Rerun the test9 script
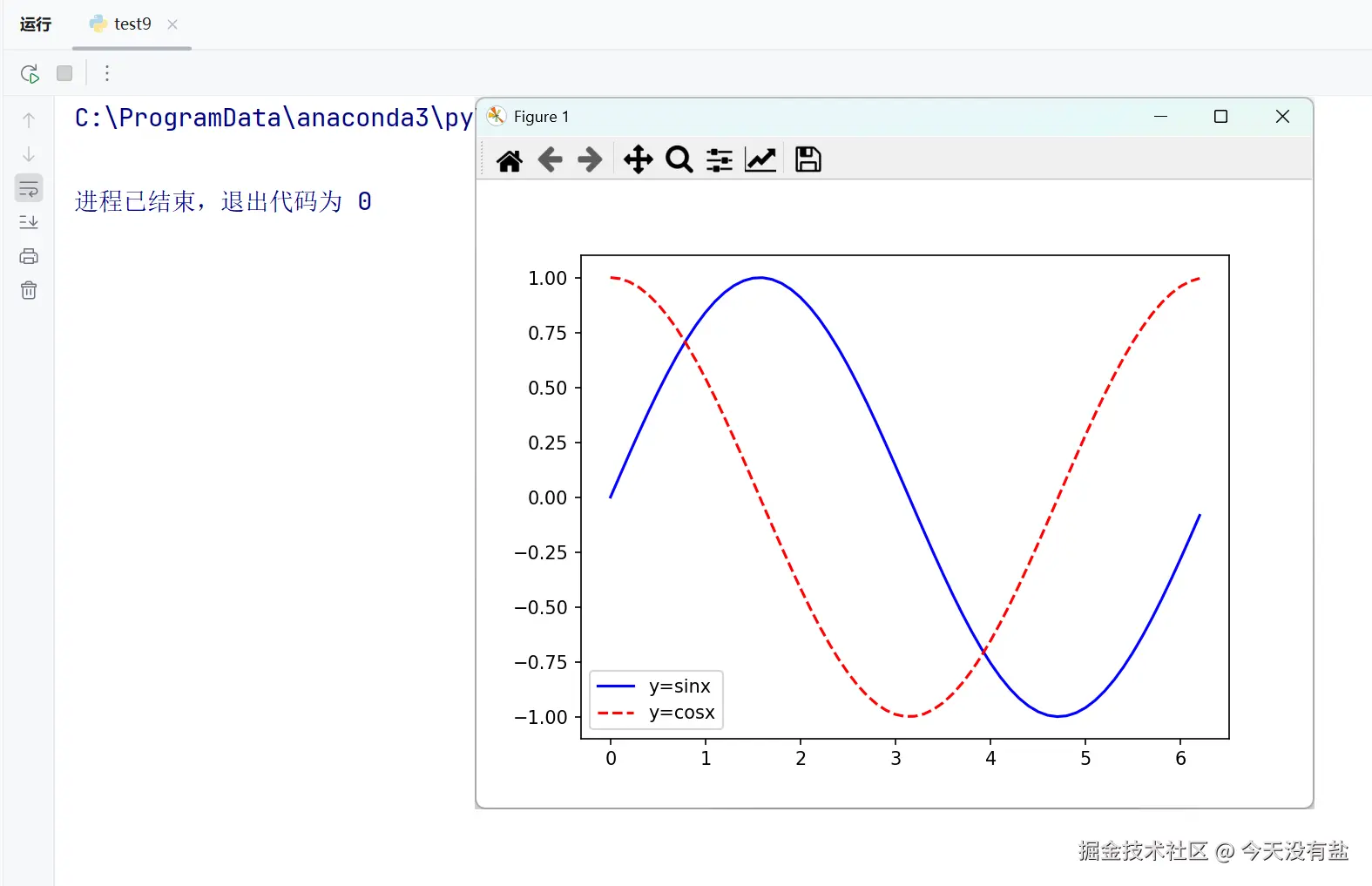1372x886 pixels. click(x=30, y=74)
